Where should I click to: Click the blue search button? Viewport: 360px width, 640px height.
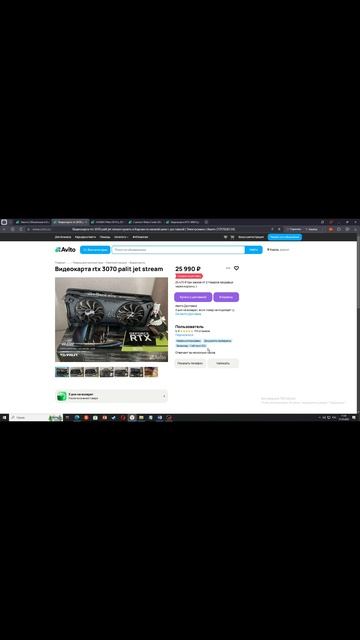(x=253, y=250)
